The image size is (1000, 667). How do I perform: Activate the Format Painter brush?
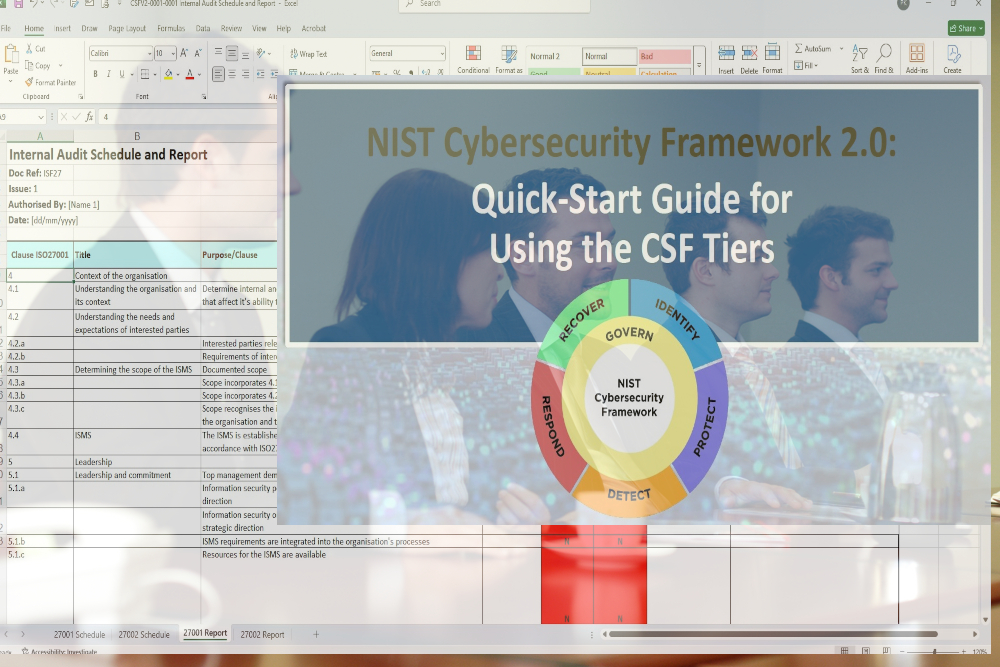tap(29, 82)
